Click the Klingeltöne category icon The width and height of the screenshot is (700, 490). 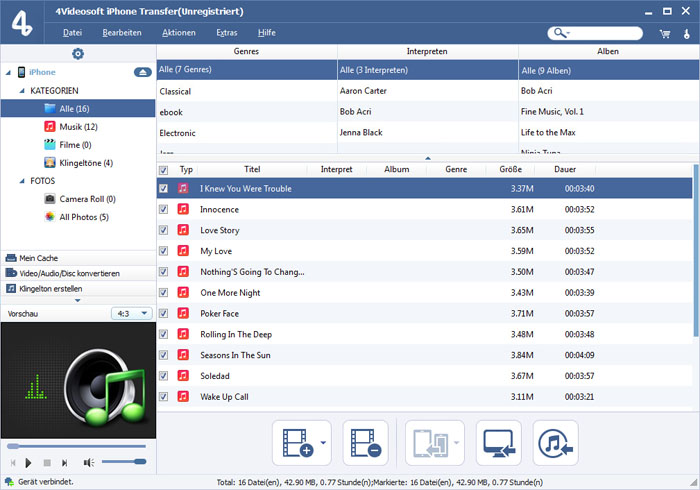point(50,162)
